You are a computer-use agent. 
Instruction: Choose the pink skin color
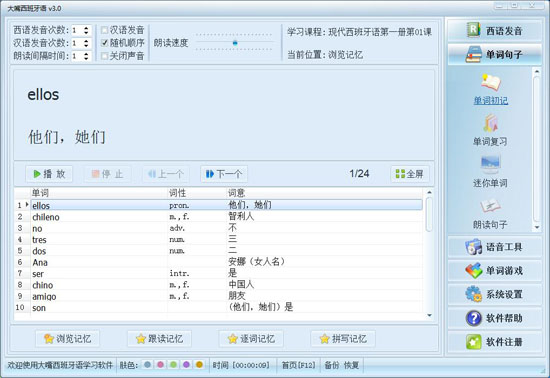pyautogui.click(x=160, y=365)
